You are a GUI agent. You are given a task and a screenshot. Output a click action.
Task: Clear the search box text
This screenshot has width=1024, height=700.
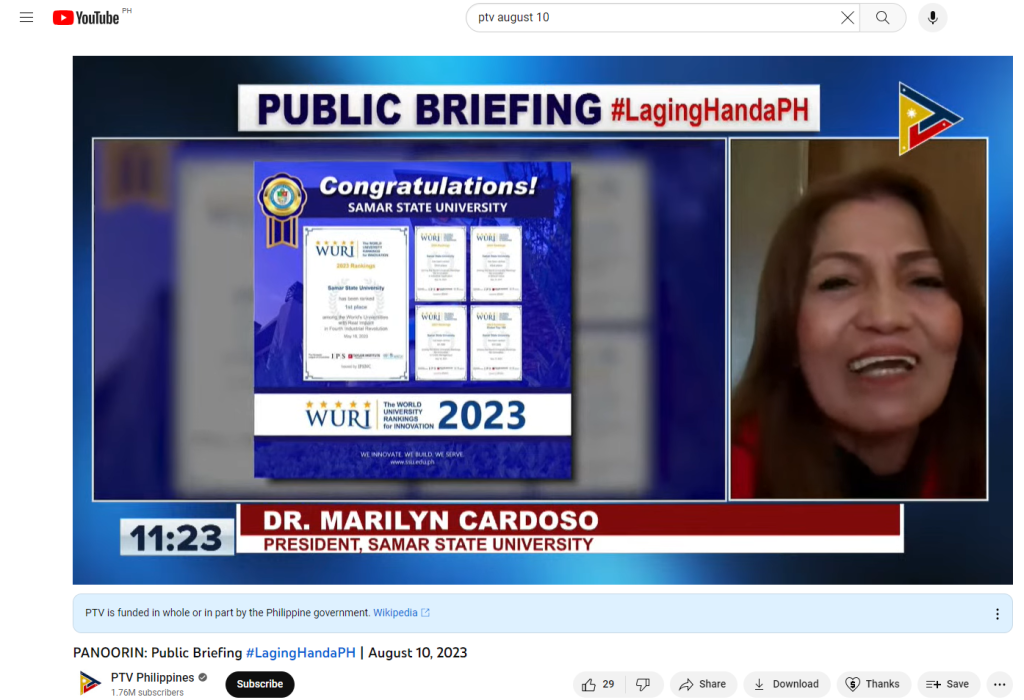coord(847,18)
